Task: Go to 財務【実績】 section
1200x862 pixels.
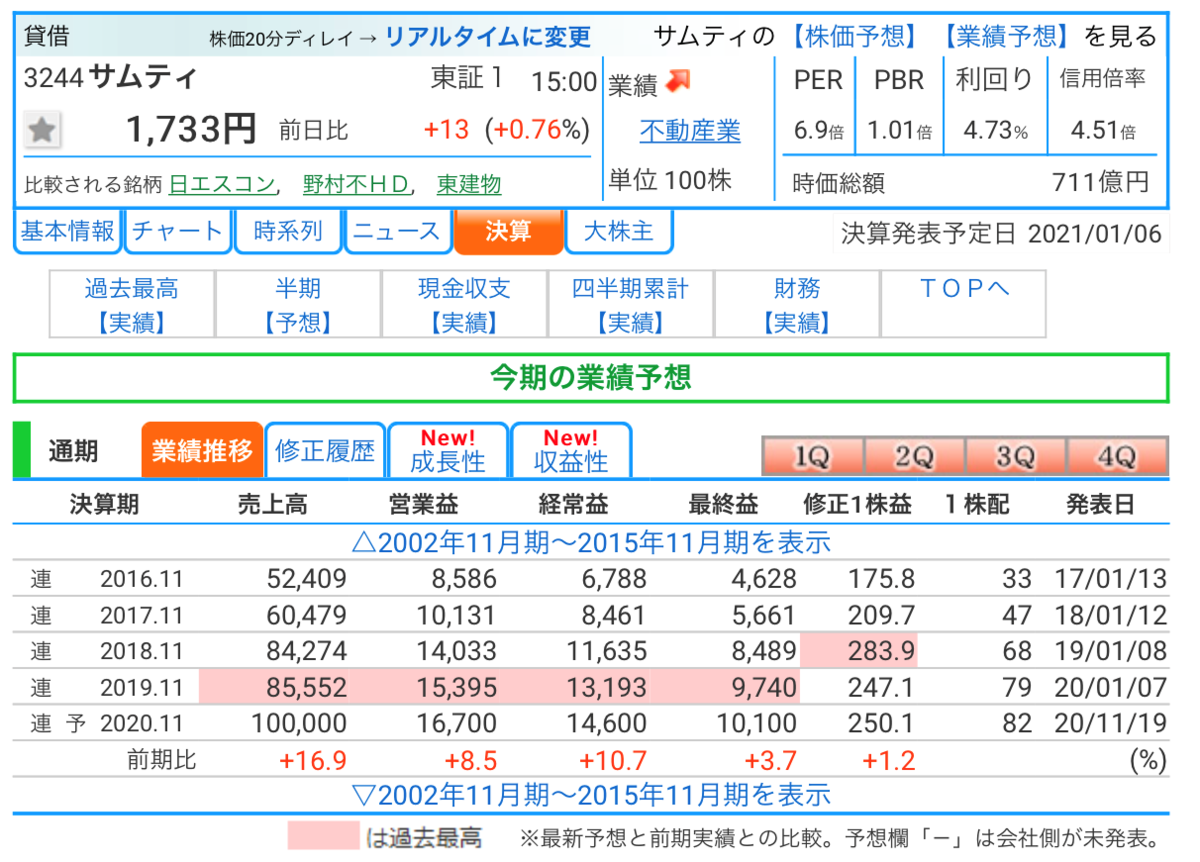Action: click(797, 304)
